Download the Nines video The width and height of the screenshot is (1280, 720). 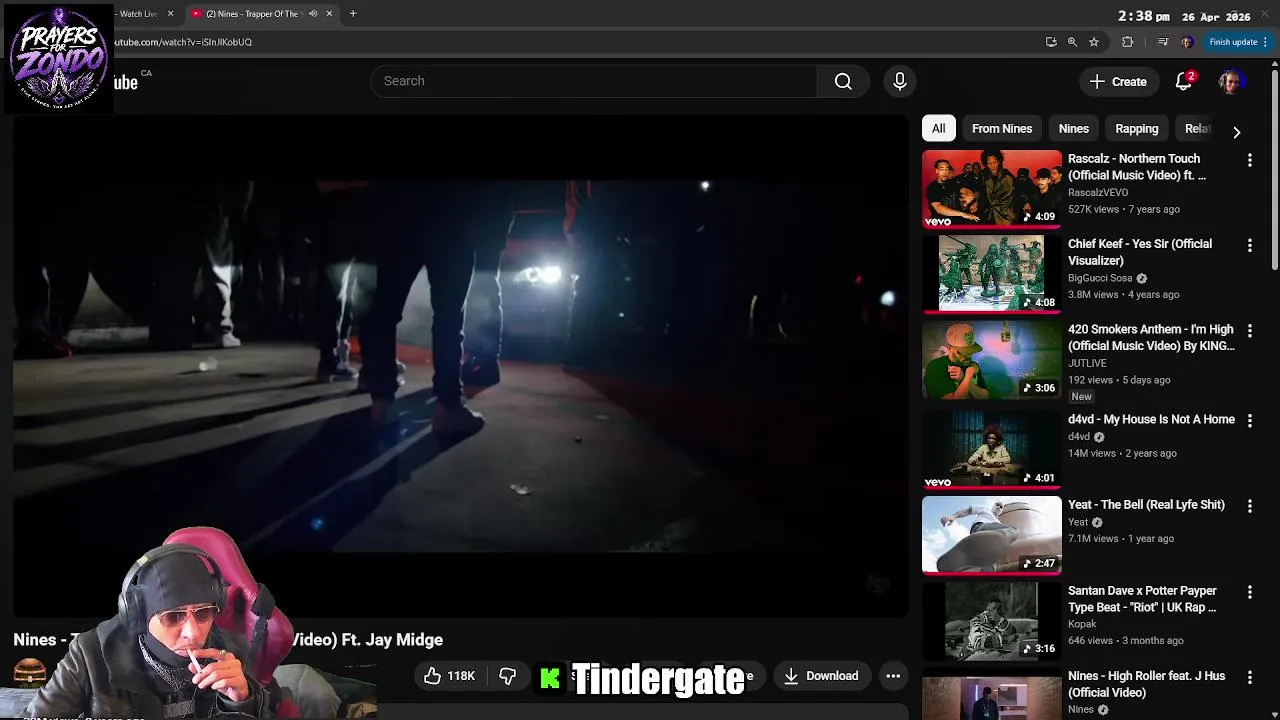(821, 676)
